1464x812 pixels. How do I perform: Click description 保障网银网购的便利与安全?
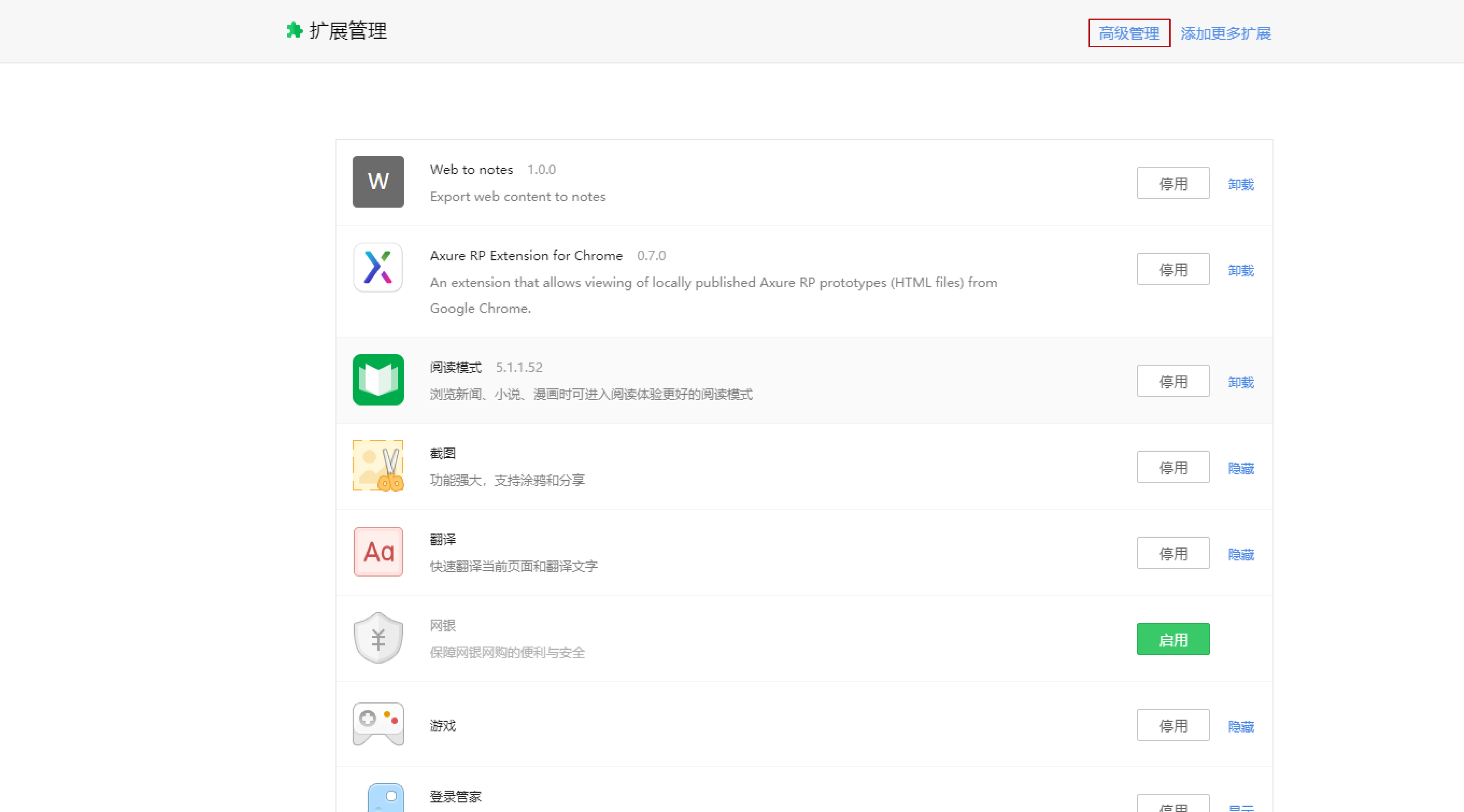[x=507, y=652]
